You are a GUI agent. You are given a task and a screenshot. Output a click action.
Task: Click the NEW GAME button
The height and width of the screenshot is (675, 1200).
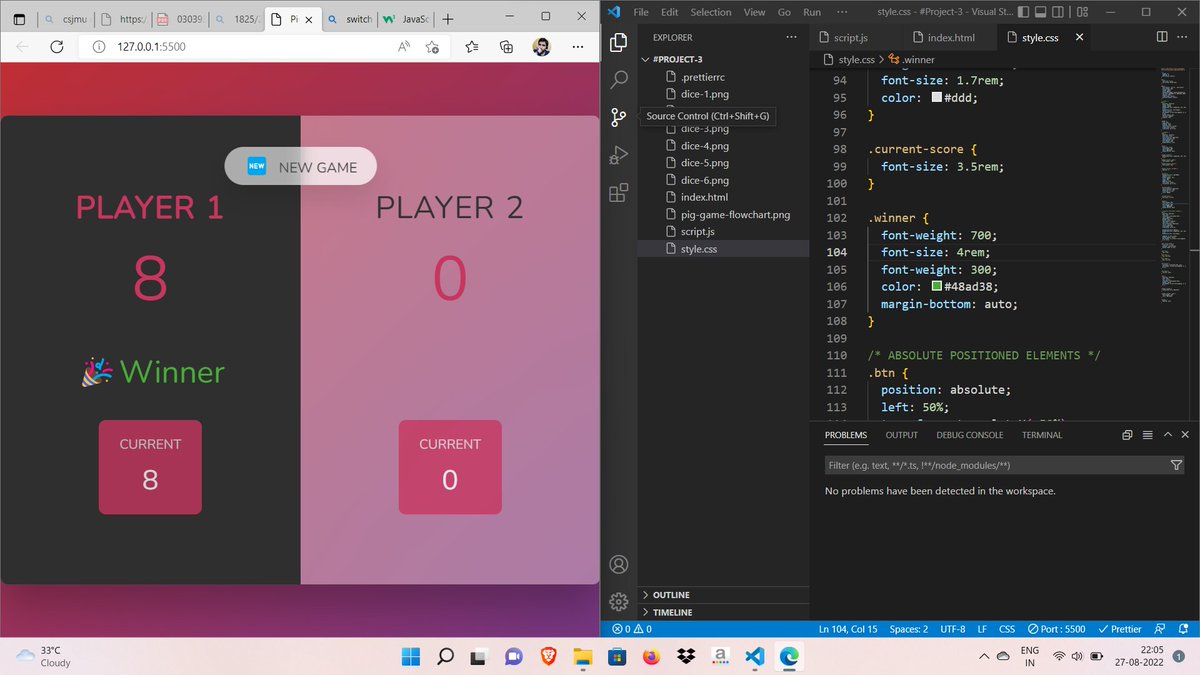click(x=300, y=167)
